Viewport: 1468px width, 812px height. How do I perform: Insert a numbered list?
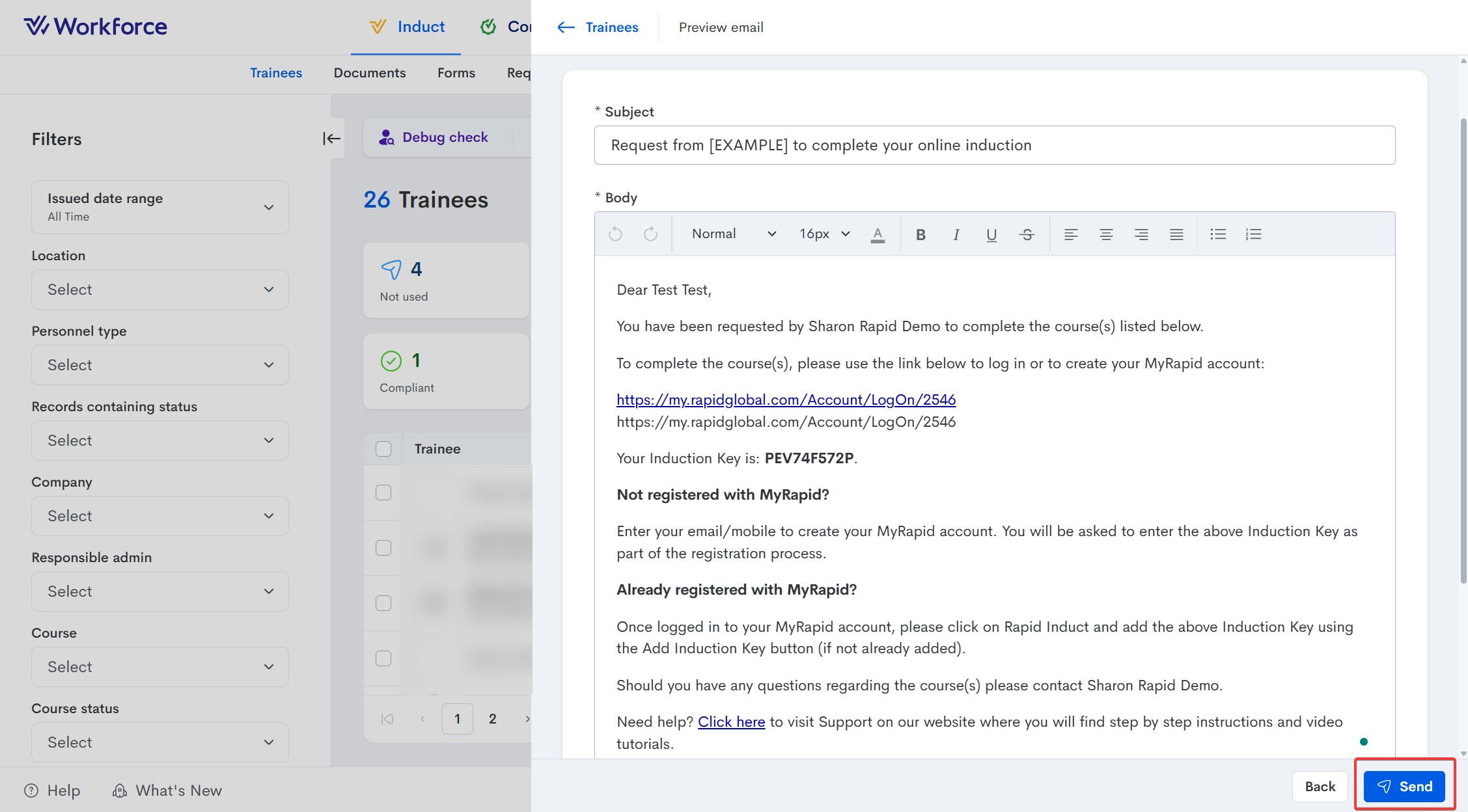click(1253, 234)
